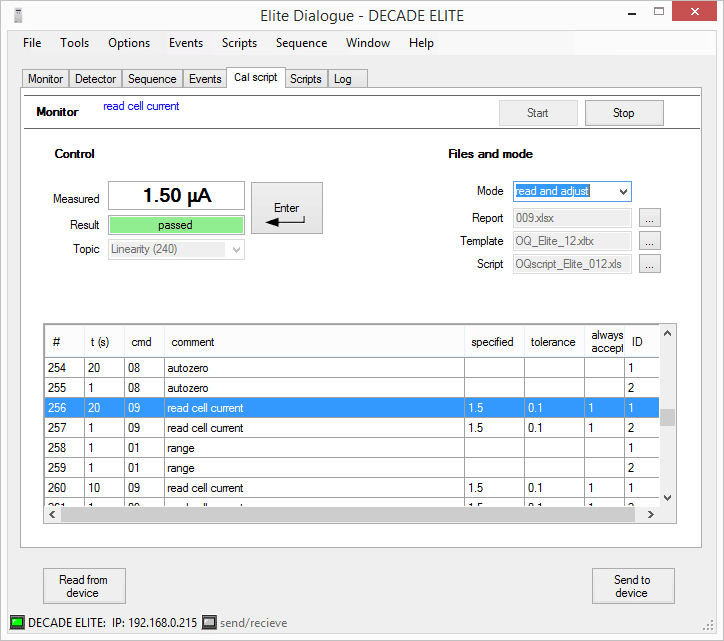Switch to the Detector tab
Screen dimensions: 724x641
[x=96, y=79]
